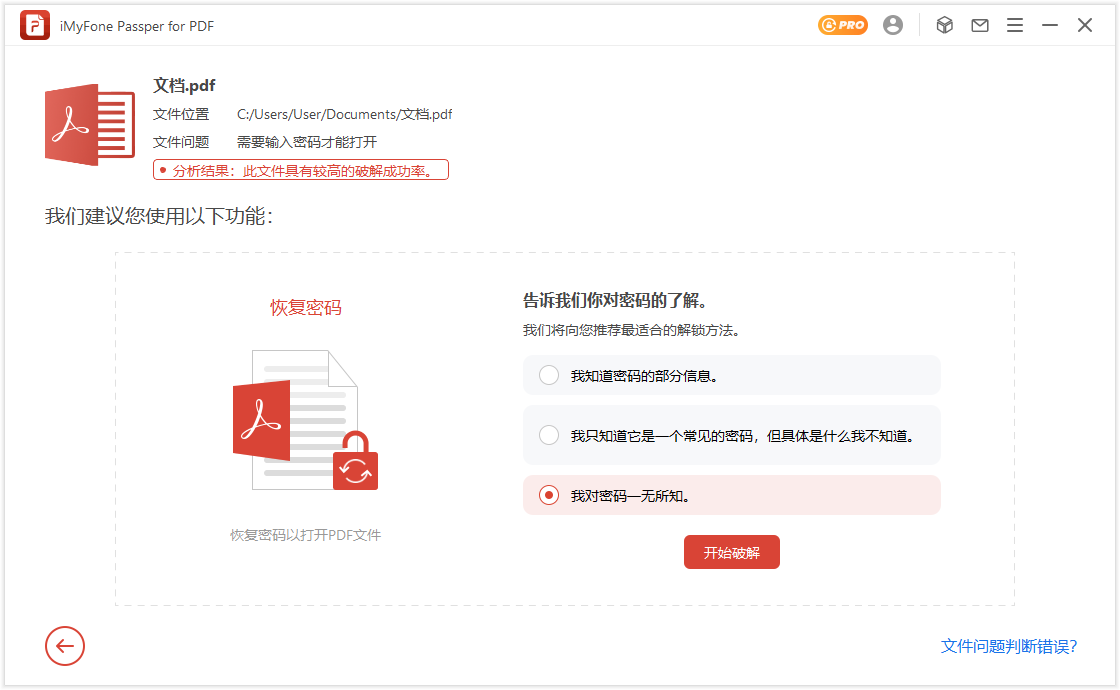Click '我们将向您推荐最适合的解锁方法。' text
Viewport: 1120px width, 690px height.
pyautogui.click(x=634, y=331)
